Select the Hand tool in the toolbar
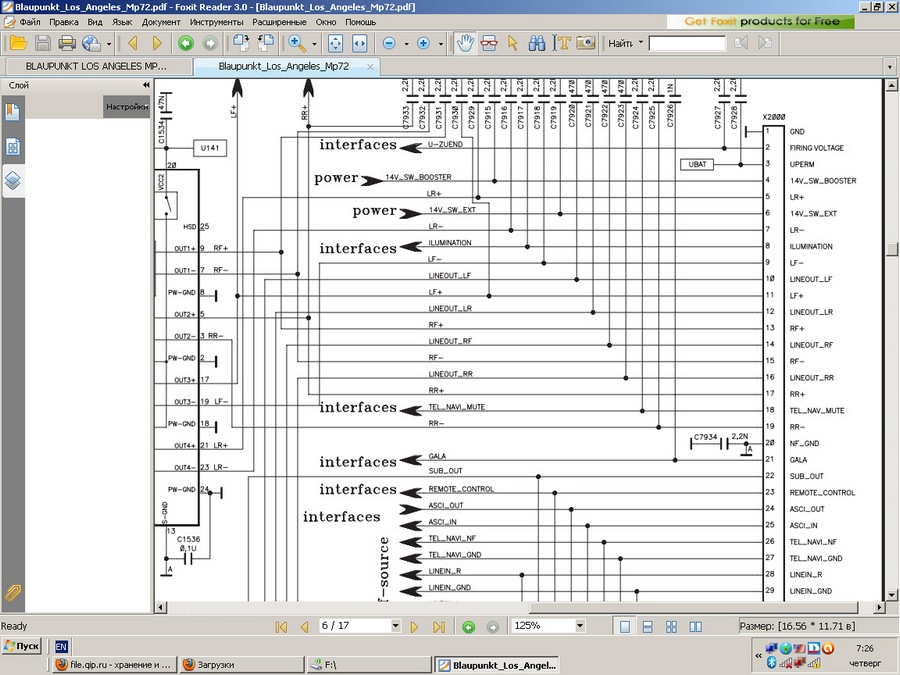The height and width of the screenshot is (675, 900). coord(465,43)
